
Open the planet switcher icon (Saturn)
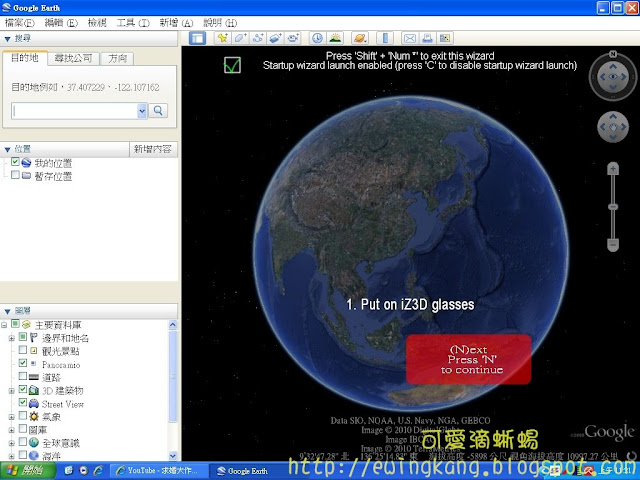[360, 38]
